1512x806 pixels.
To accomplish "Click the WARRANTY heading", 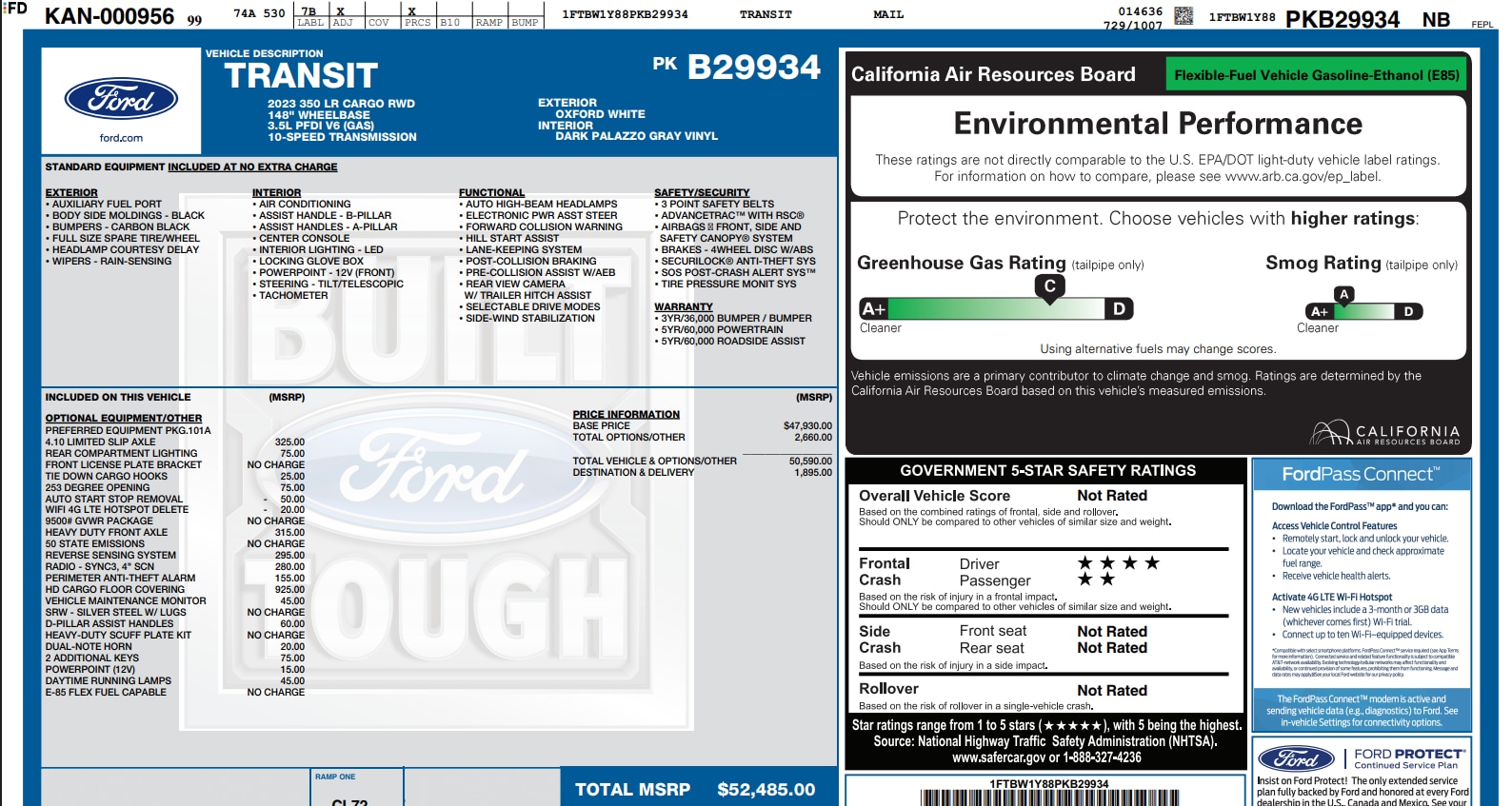I will 683,307.
